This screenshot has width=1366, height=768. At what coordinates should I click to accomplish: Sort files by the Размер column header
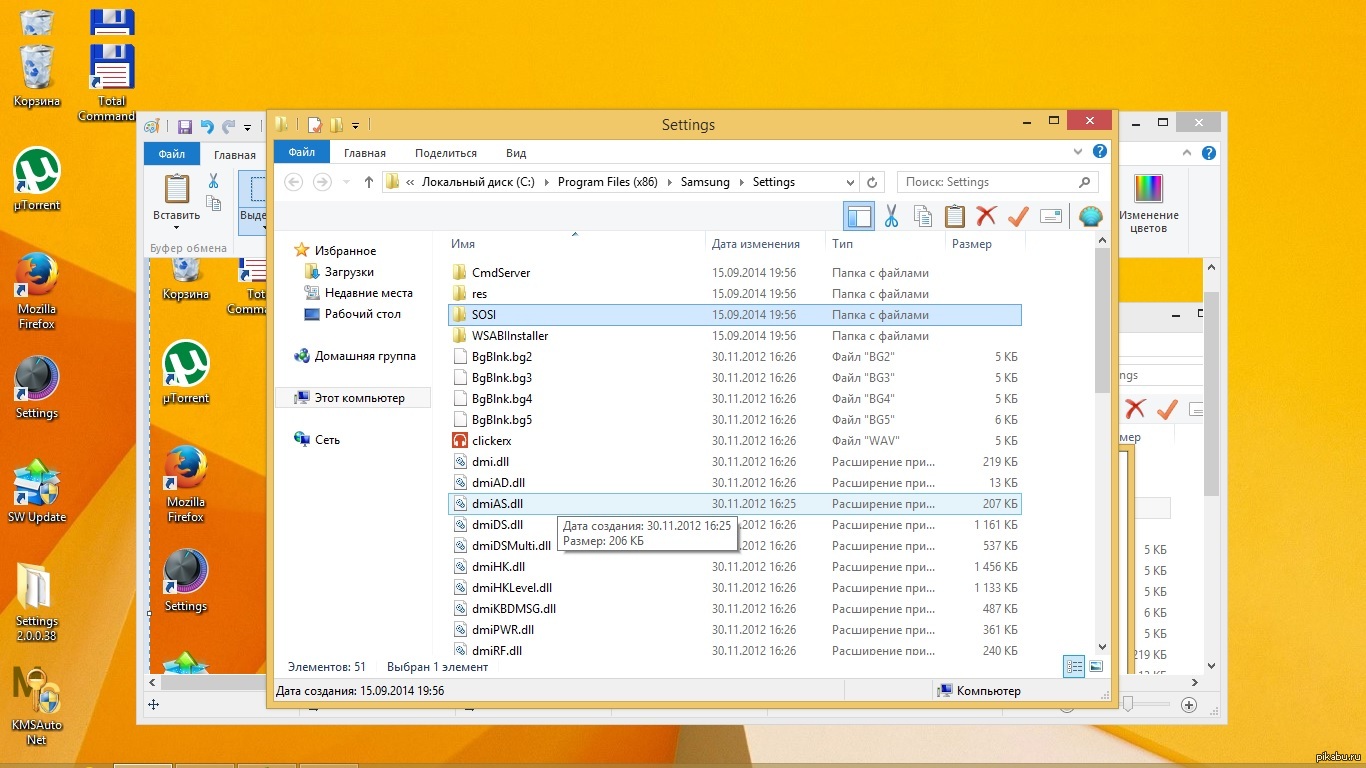[972, 244]
